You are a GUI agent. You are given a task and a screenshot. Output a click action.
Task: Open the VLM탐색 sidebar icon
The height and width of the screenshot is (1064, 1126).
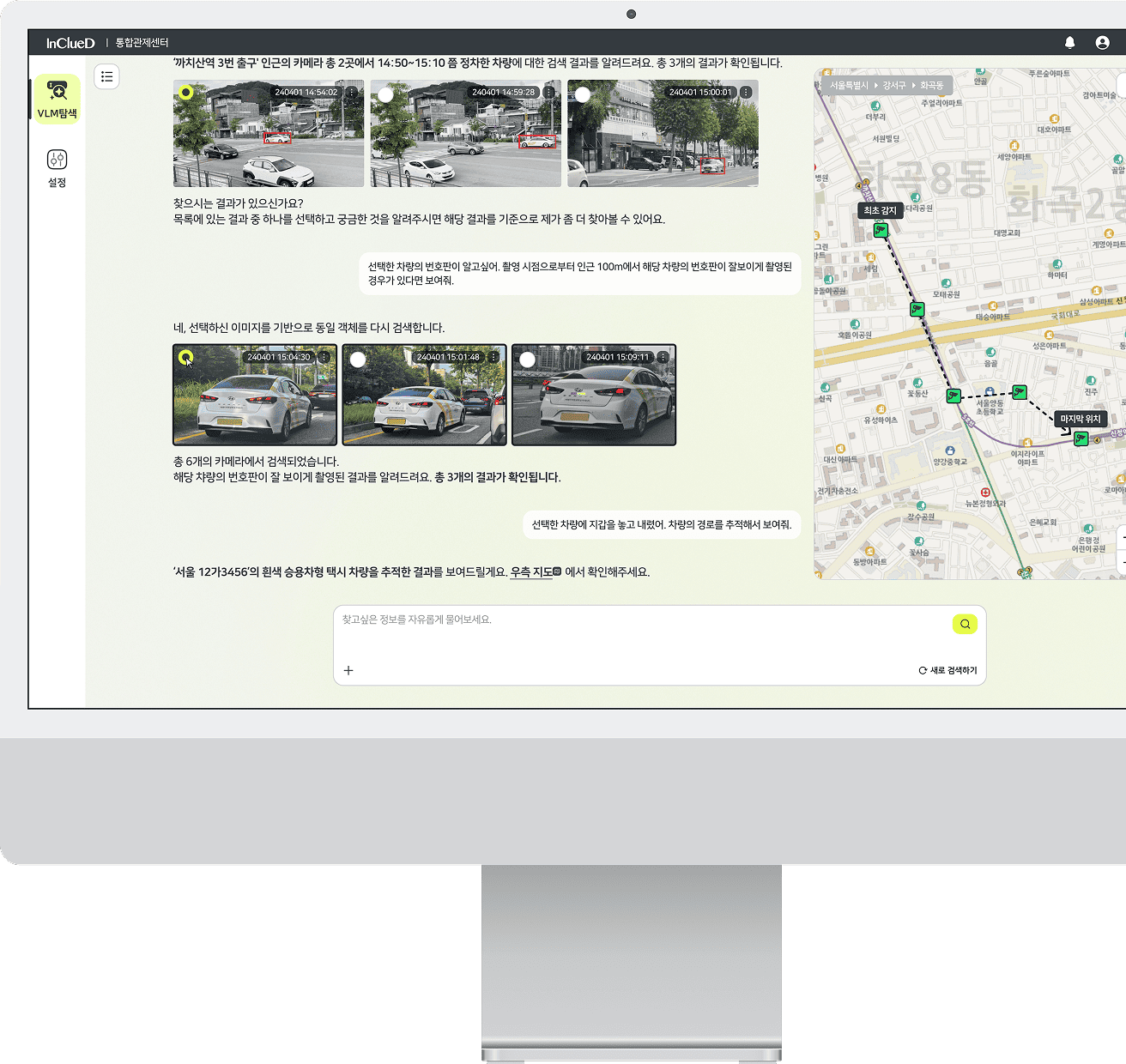[58, 98]
